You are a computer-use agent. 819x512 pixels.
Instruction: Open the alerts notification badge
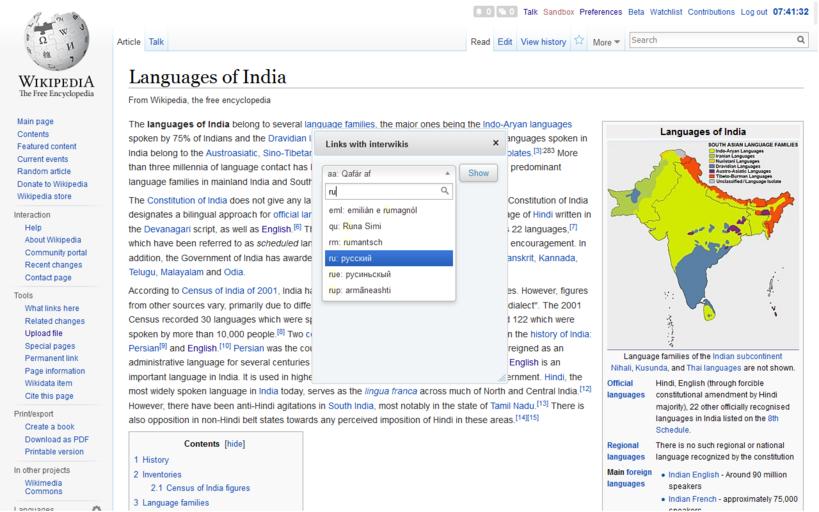coord(483,12)
